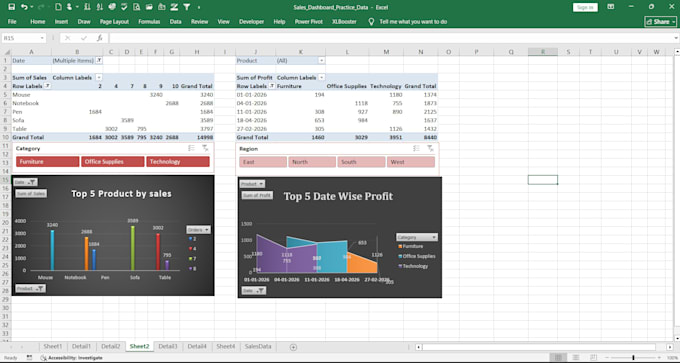Click Sort ascending quick access icon
This screenshot has width=680, height=363.
coord(88,7)
